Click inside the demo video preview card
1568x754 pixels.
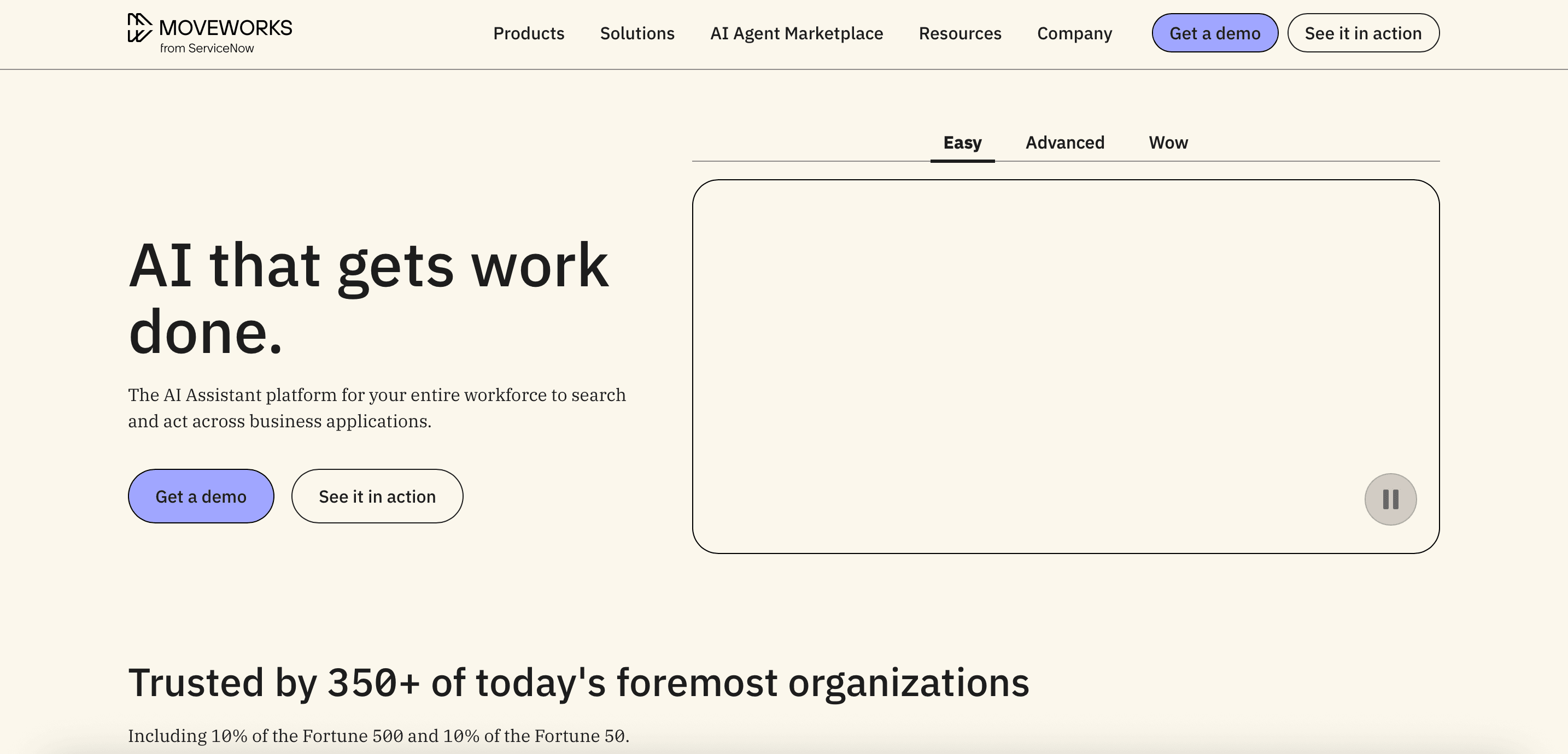(x=1065, y=365)
